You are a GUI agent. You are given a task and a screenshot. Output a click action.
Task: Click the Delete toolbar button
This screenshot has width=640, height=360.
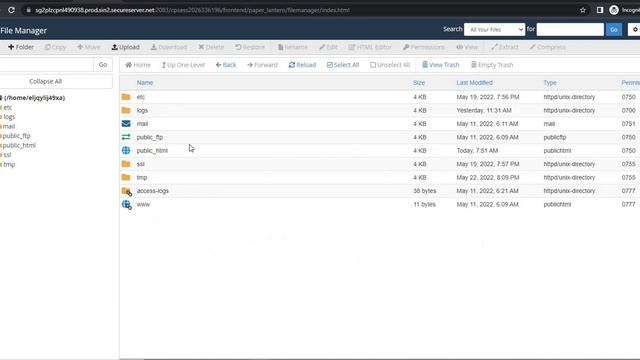(x=211, y=47)
